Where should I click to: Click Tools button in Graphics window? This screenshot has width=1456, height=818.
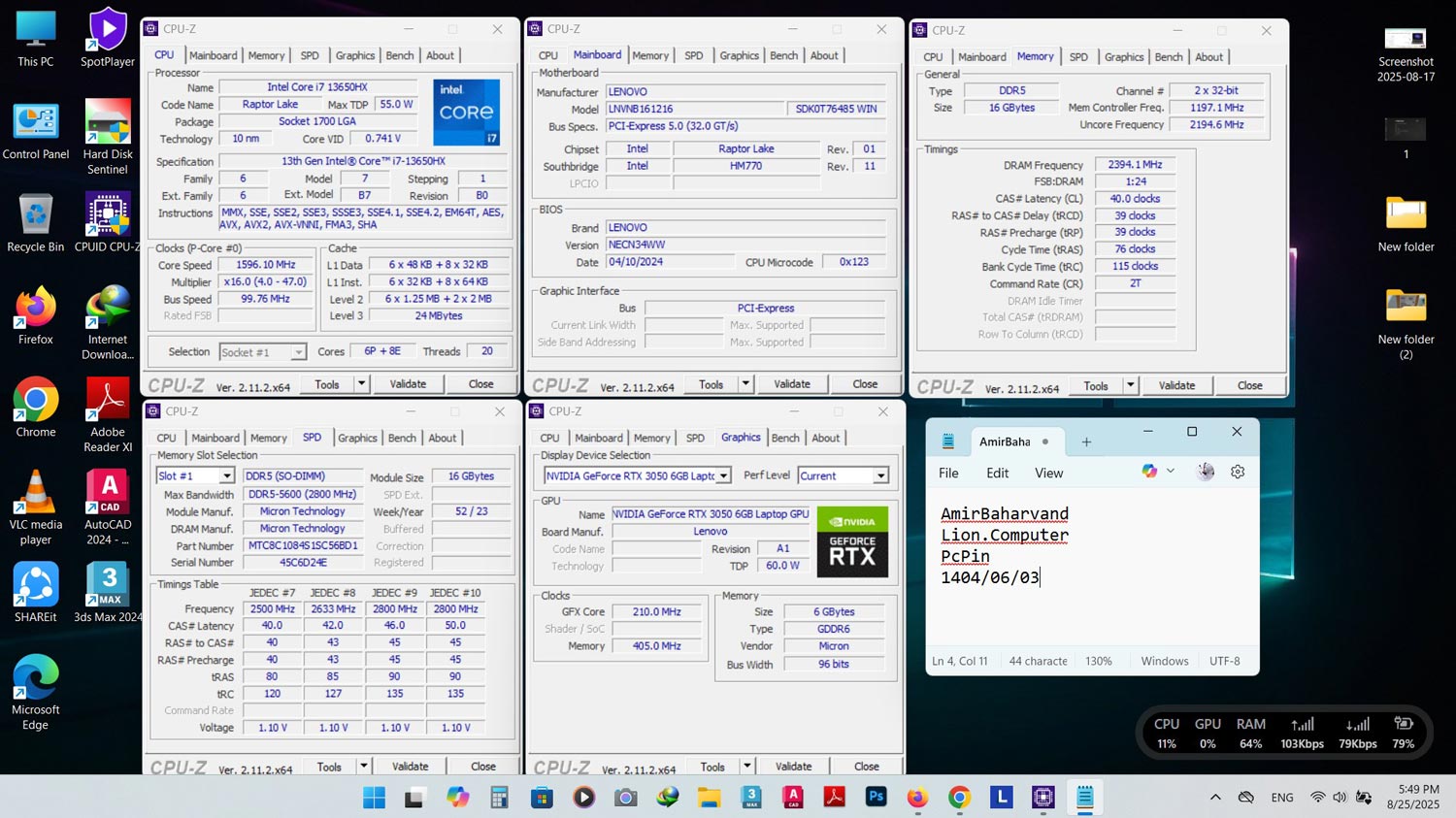(712, 767)
